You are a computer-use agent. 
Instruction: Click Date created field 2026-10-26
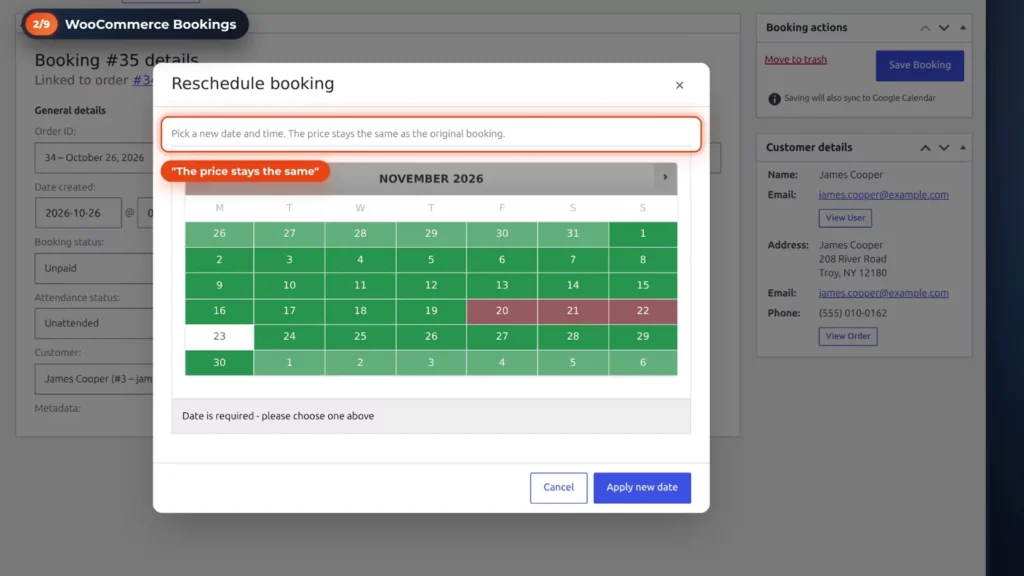point(78,213)
